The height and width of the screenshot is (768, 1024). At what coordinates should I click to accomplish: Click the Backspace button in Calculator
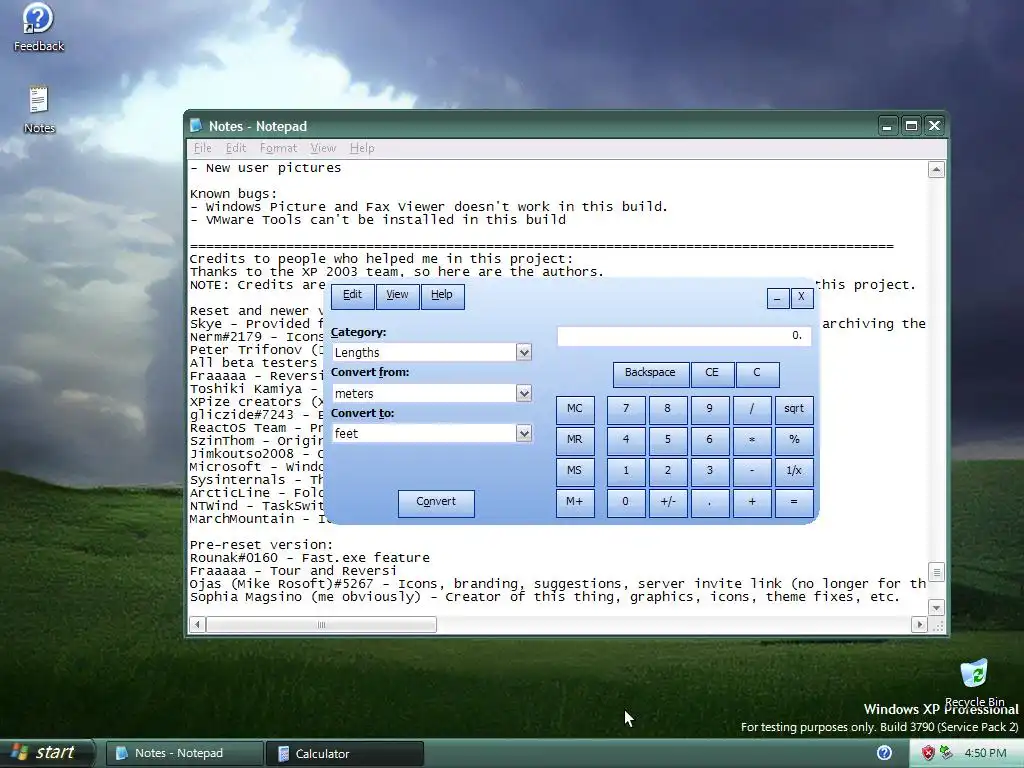(650, 374)
